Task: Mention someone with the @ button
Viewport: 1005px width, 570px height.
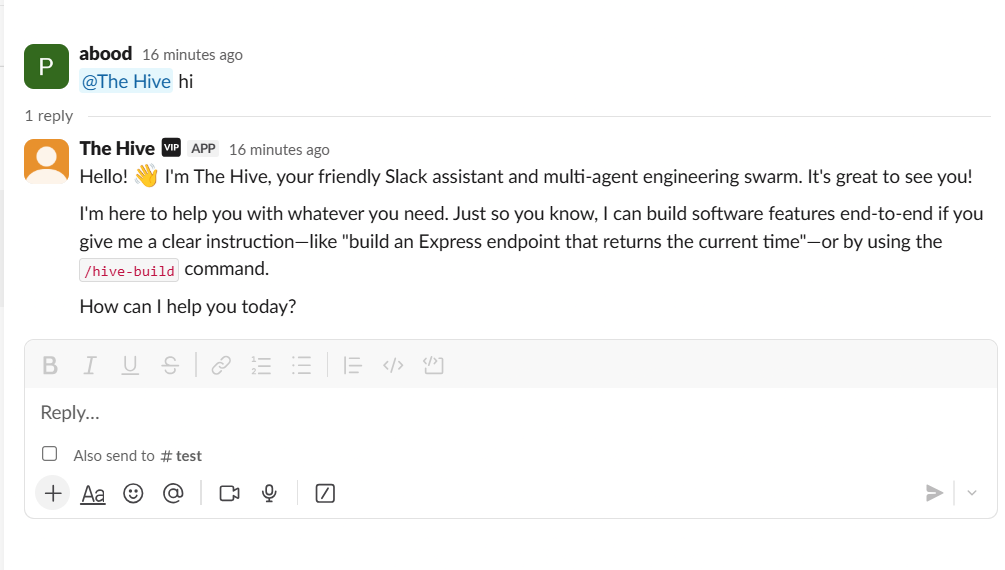Action: coord(173,493)
